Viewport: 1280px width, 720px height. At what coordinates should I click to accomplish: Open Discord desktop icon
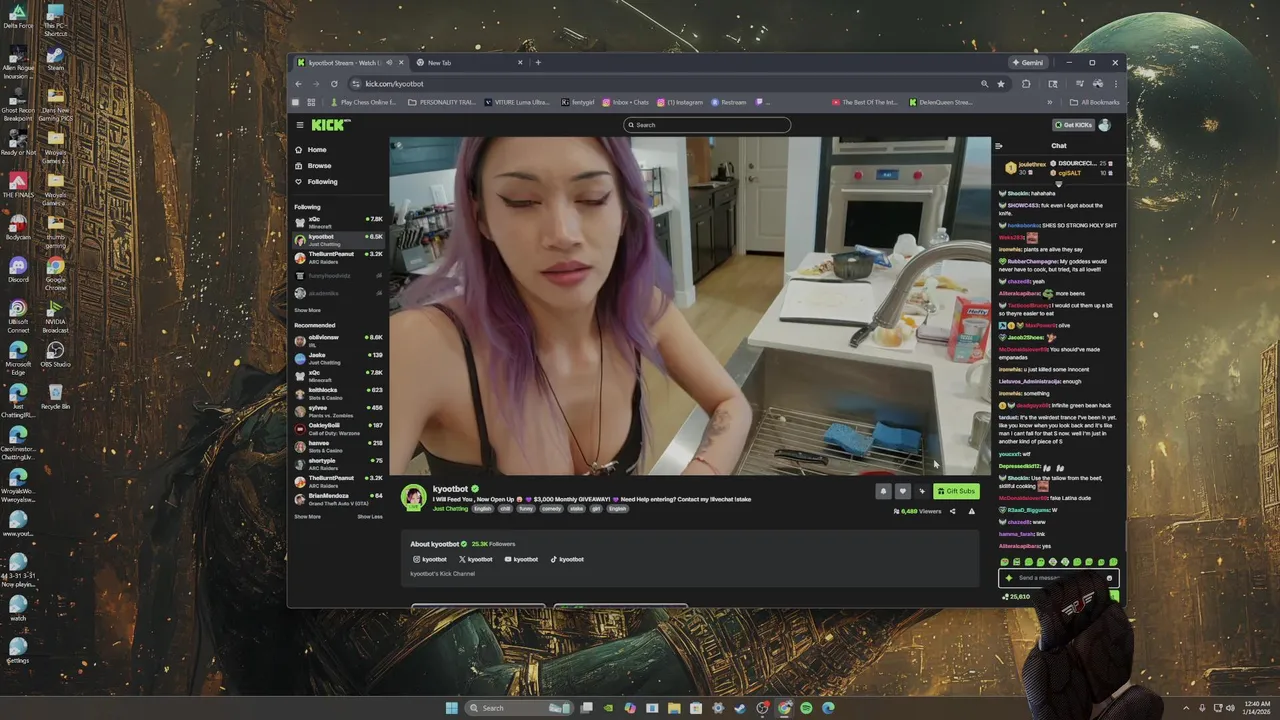[17, 270]
